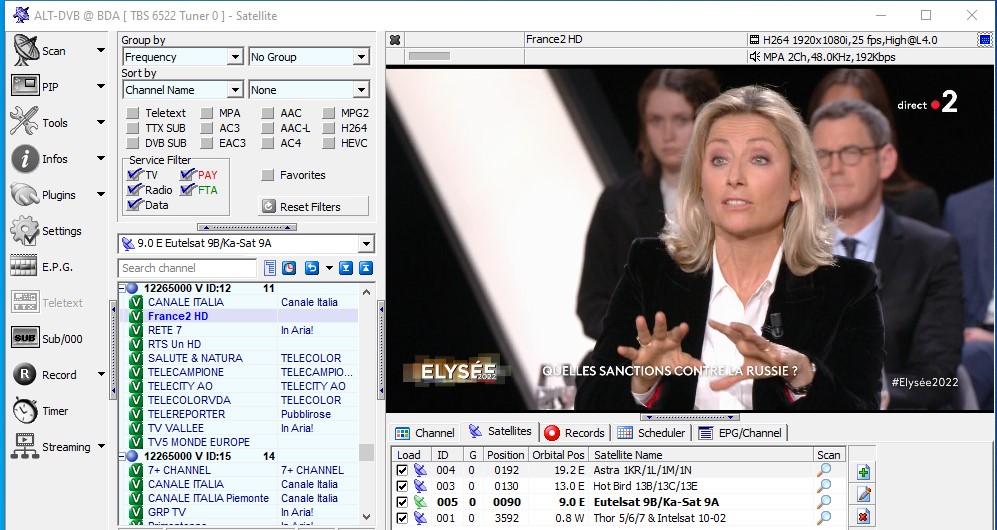997x530 pixels.
Task: Open the satellite selector 9.0 E Eutelsat dropdown
Action: coord(366,243)
